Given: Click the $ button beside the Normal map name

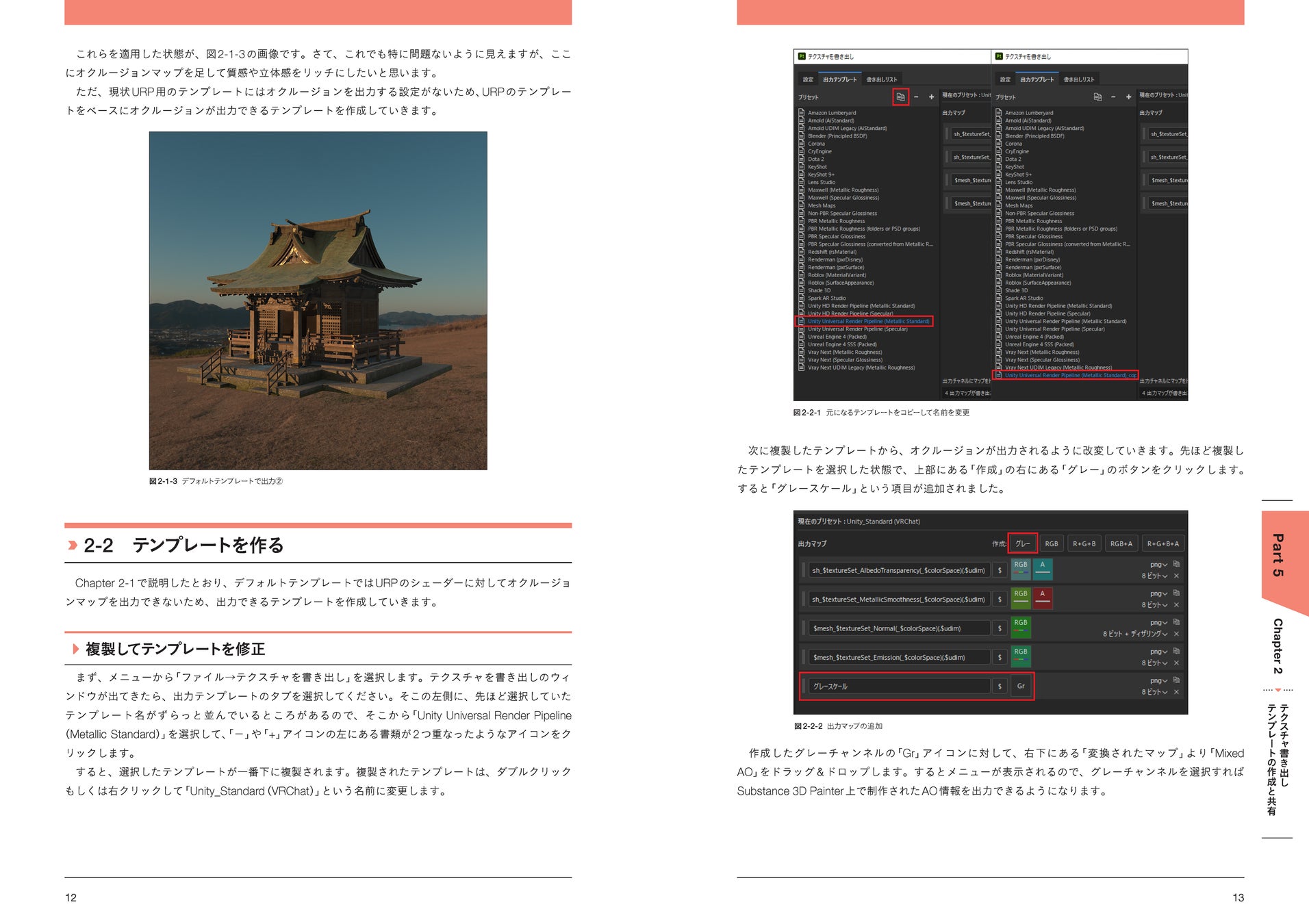Looking at the screenshot, I should (1000, 628).
